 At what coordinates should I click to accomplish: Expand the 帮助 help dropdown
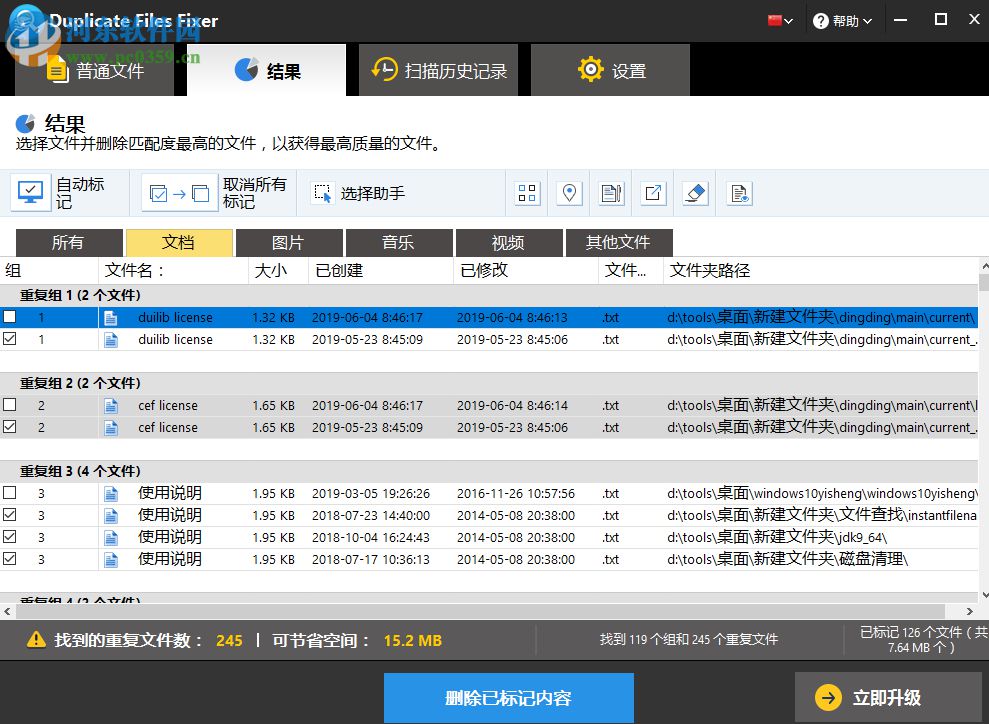point(843,19)
